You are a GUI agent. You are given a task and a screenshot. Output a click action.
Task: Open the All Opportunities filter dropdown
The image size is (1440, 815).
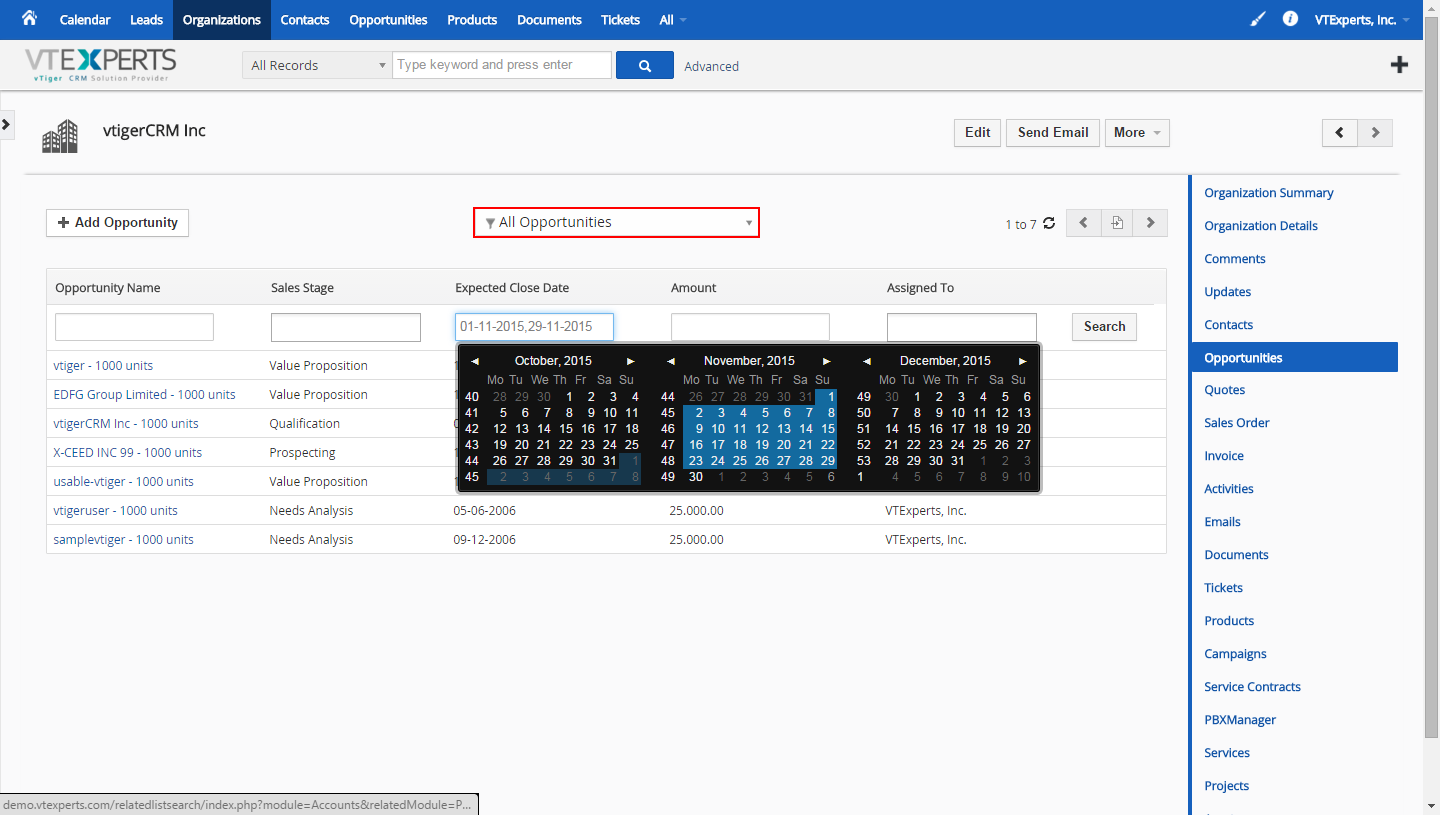[x=616, y=222]
